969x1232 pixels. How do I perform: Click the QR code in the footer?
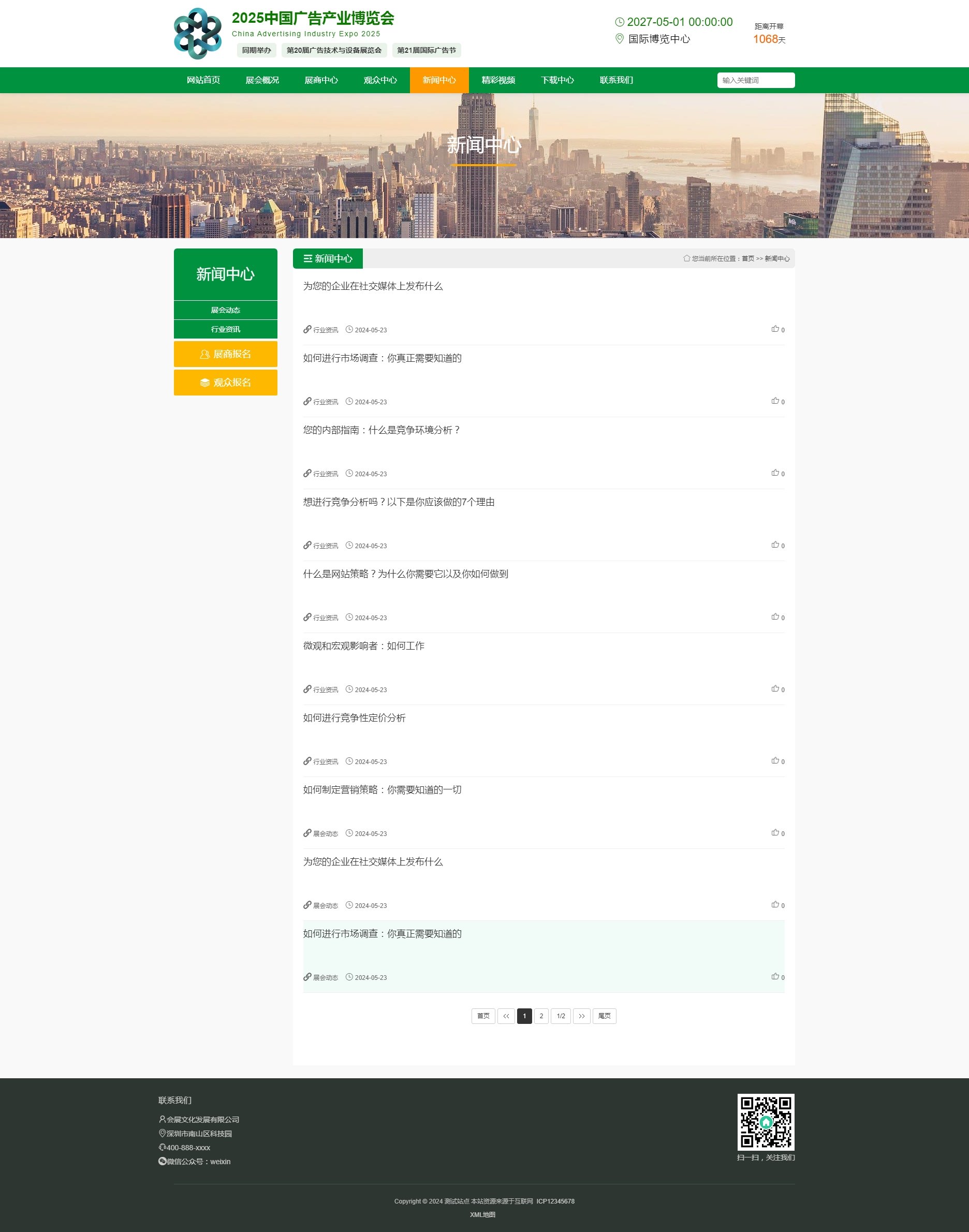point(766,1121)
